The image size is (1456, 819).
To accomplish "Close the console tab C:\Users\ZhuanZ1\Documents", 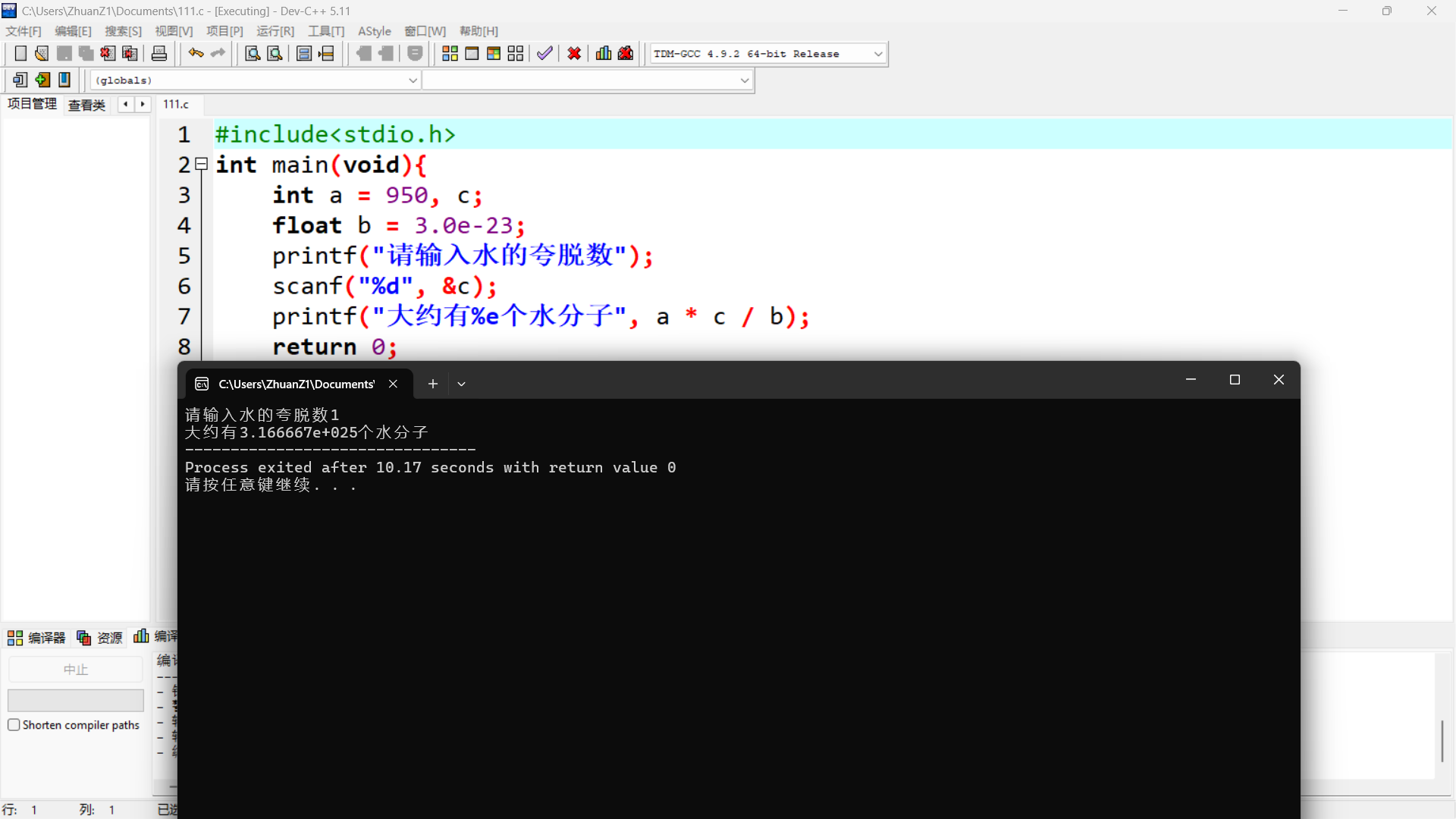I will [393, 384].
